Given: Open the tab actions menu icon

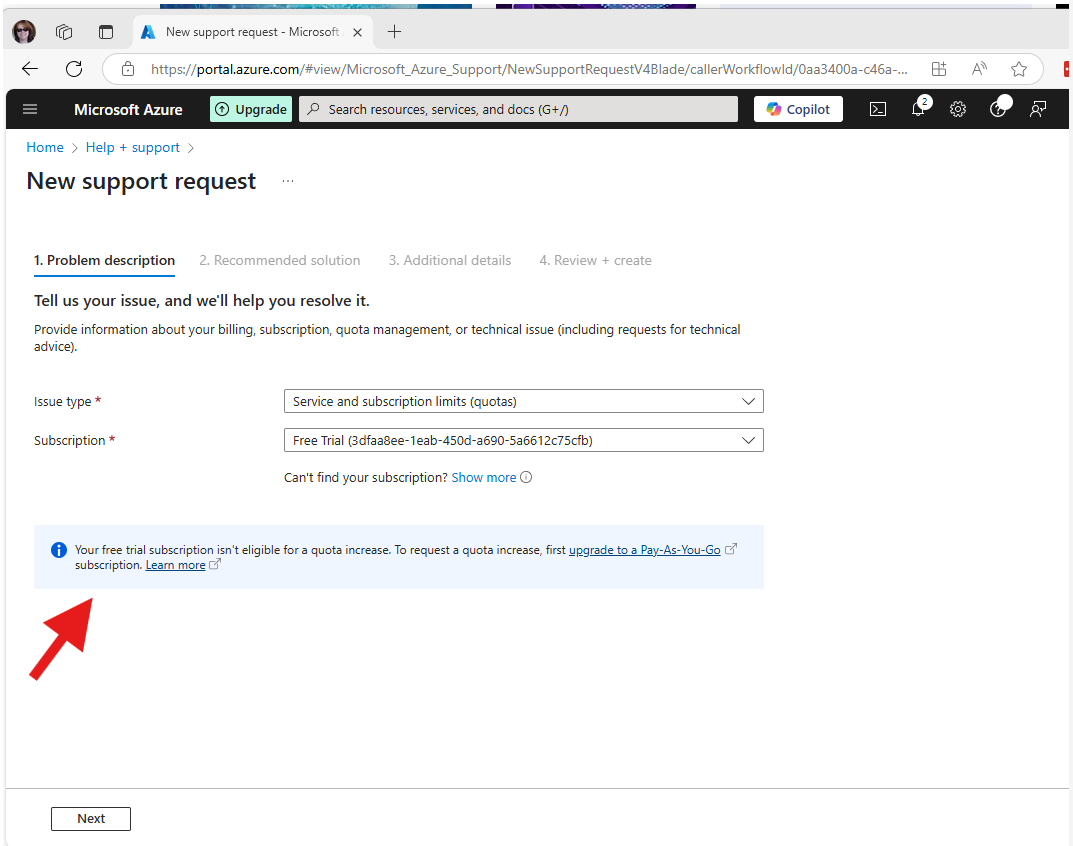Looking at the screenshot, I should click(x=106, y=32).
